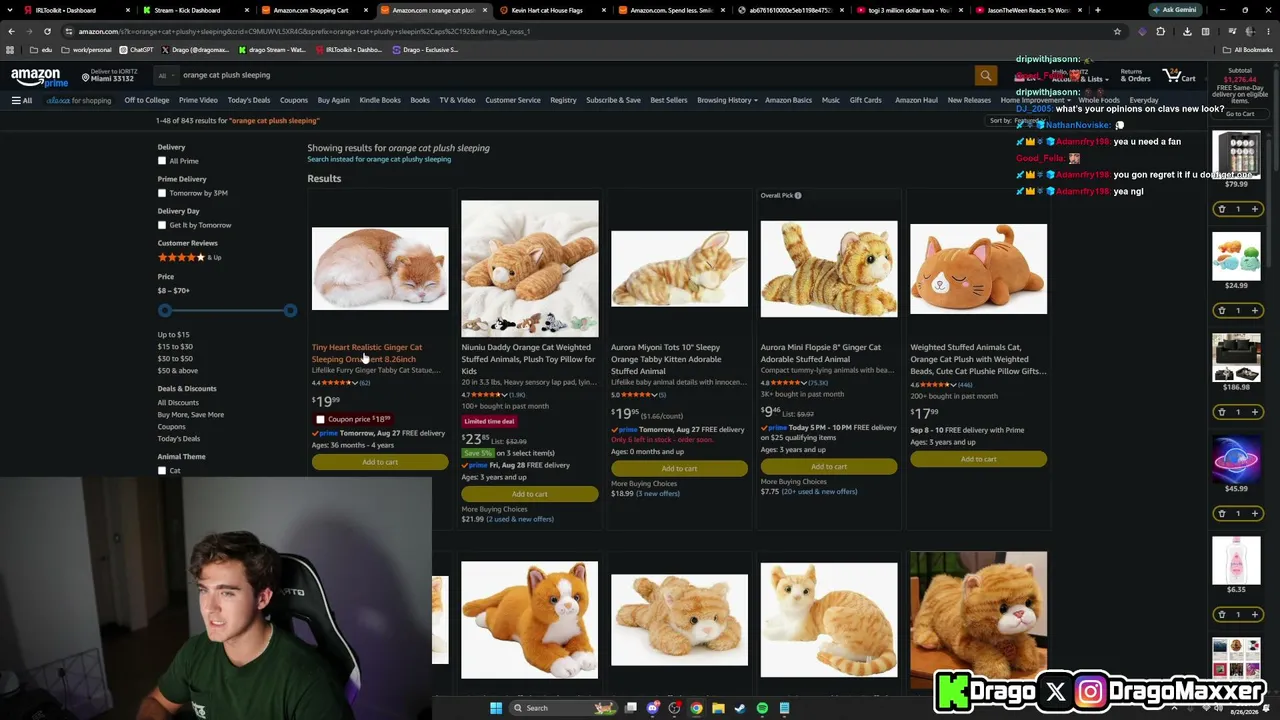Add the Niuniu Daddy Orange Cat to cart

(530, 494)
